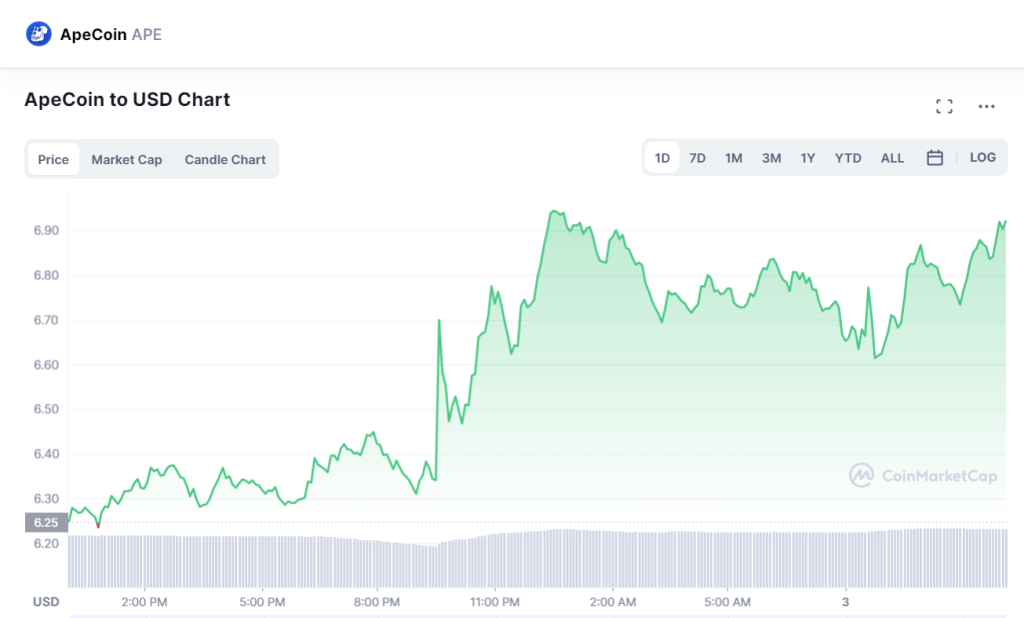Click the 6.30 y-axis label

tap(46, 498)
